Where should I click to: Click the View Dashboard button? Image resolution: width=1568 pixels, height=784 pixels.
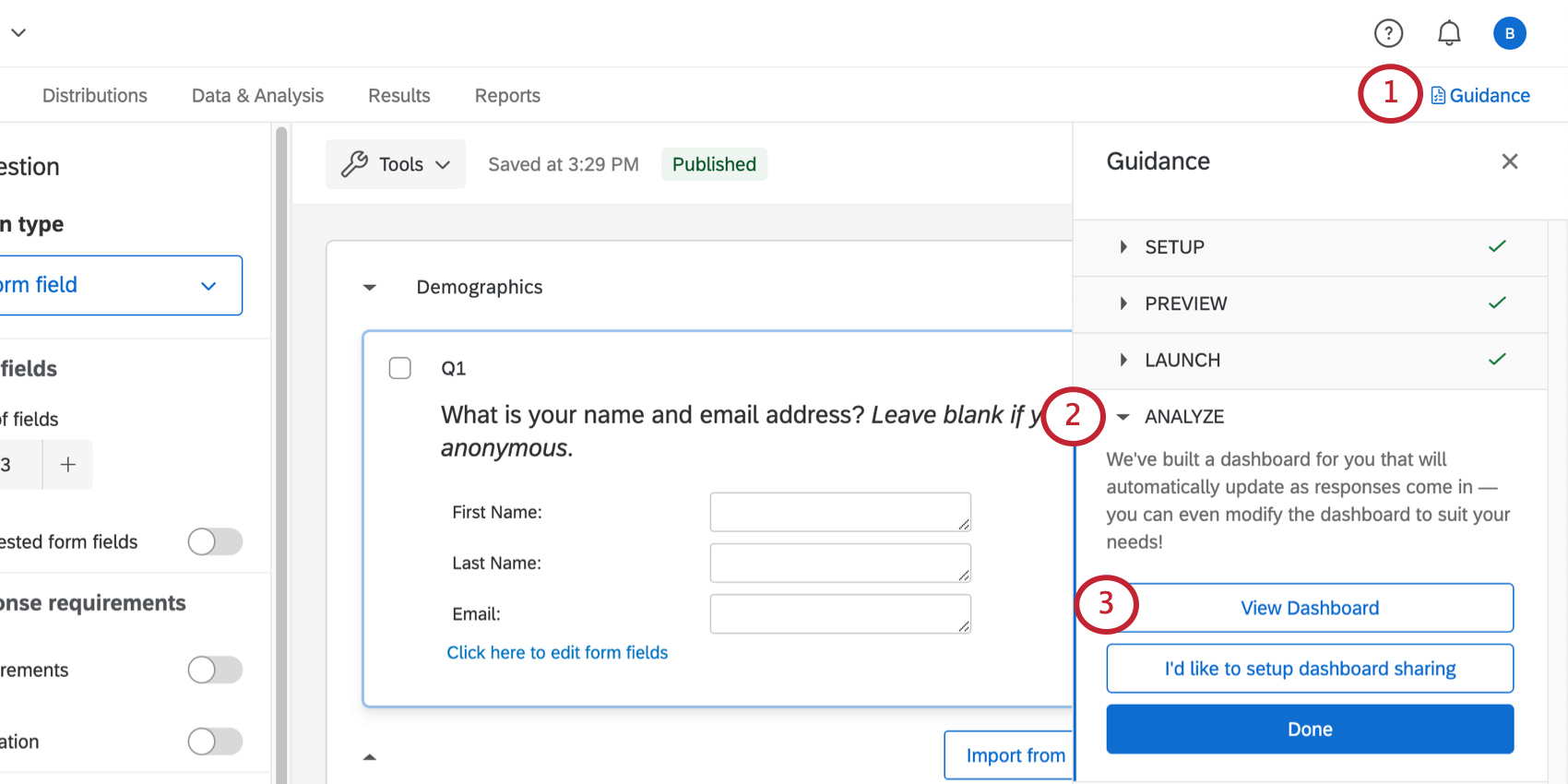coord(1309,608)
